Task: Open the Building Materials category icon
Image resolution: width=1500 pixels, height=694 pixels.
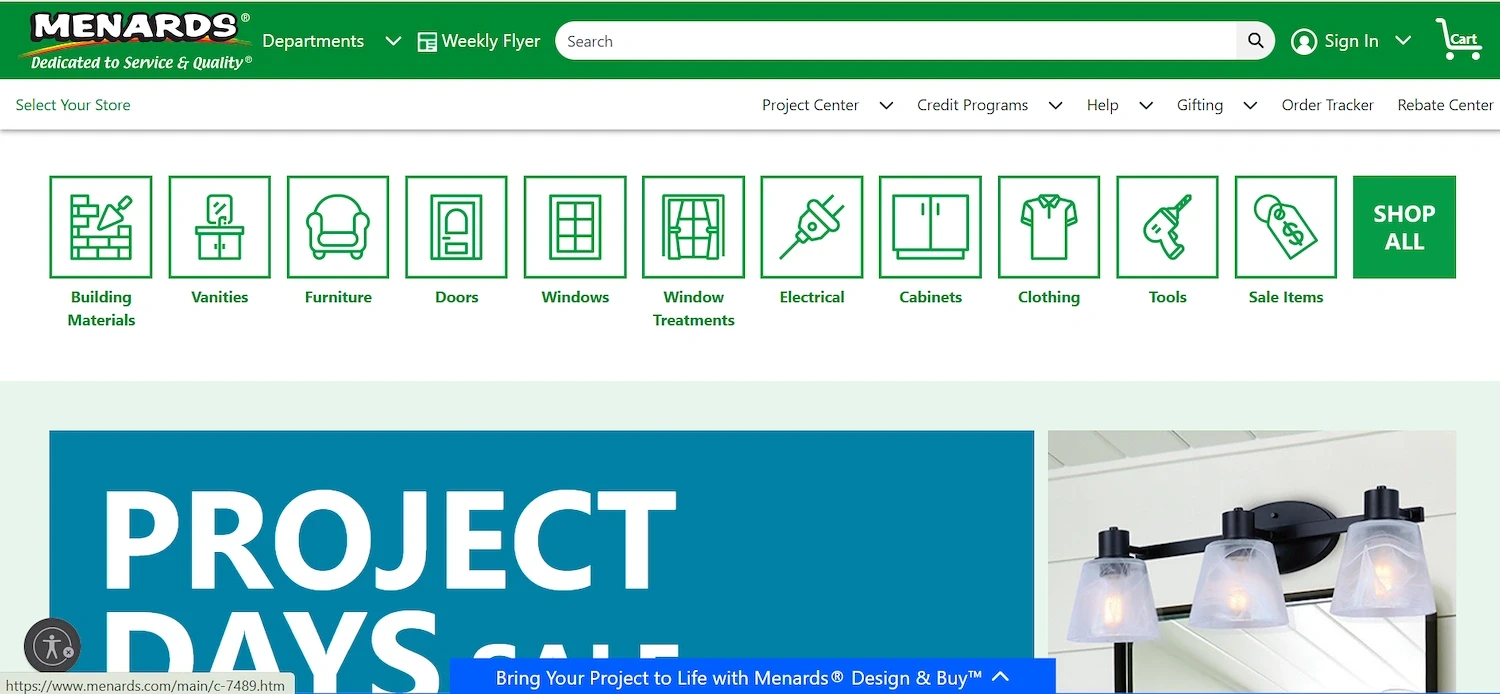Action: tap(101, 227)
